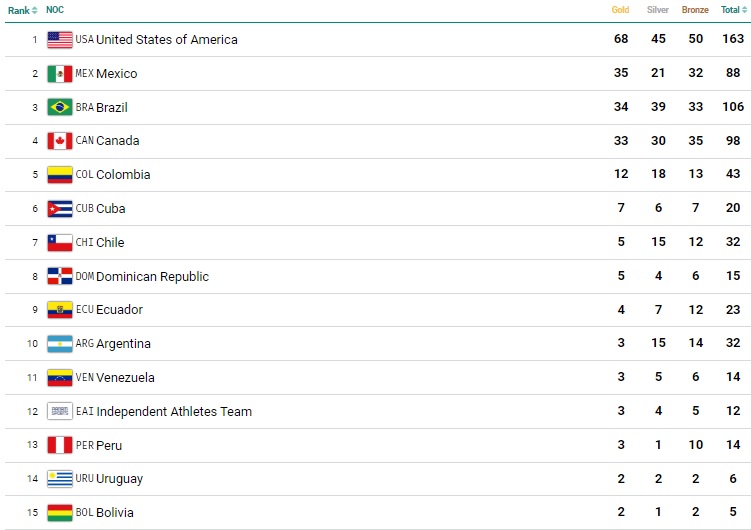Sort table by Rank column arrows
Image resolution: width=751 pixels, height=530 pixels.
coord(35,10)
